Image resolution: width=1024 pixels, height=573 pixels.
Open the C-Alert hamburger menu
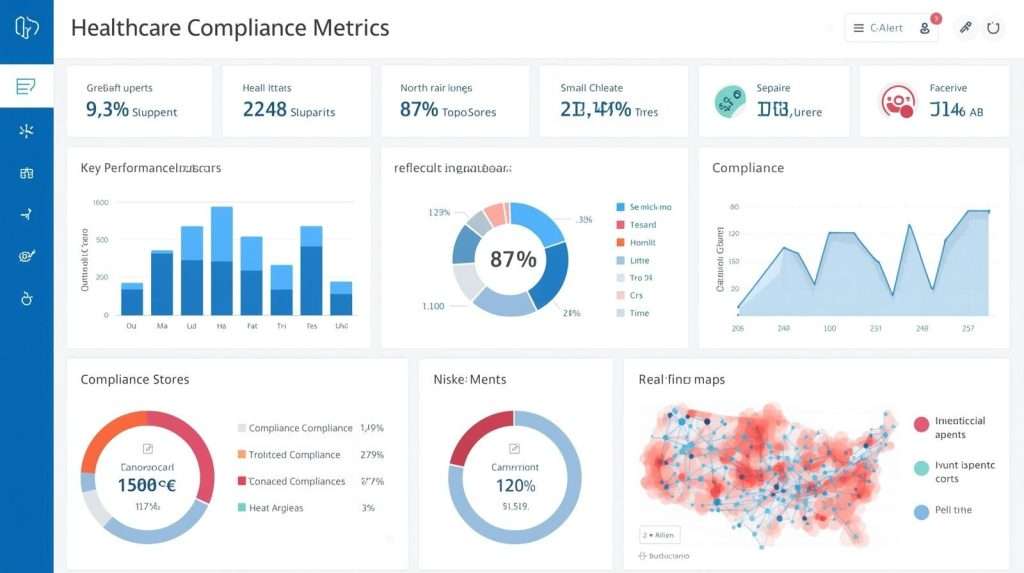(x=858, y=28)
